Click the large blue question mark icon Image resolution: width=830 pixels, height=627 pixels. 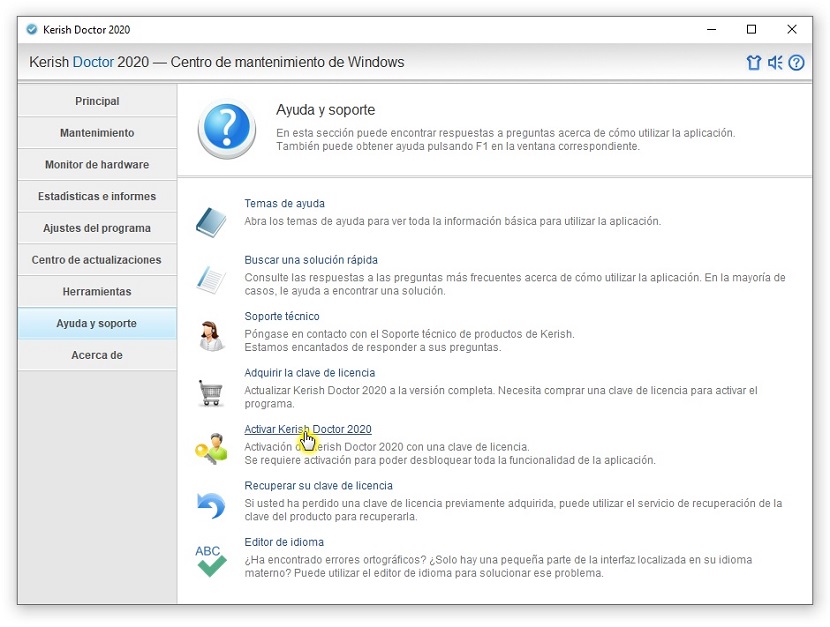(x=227, y=129)
